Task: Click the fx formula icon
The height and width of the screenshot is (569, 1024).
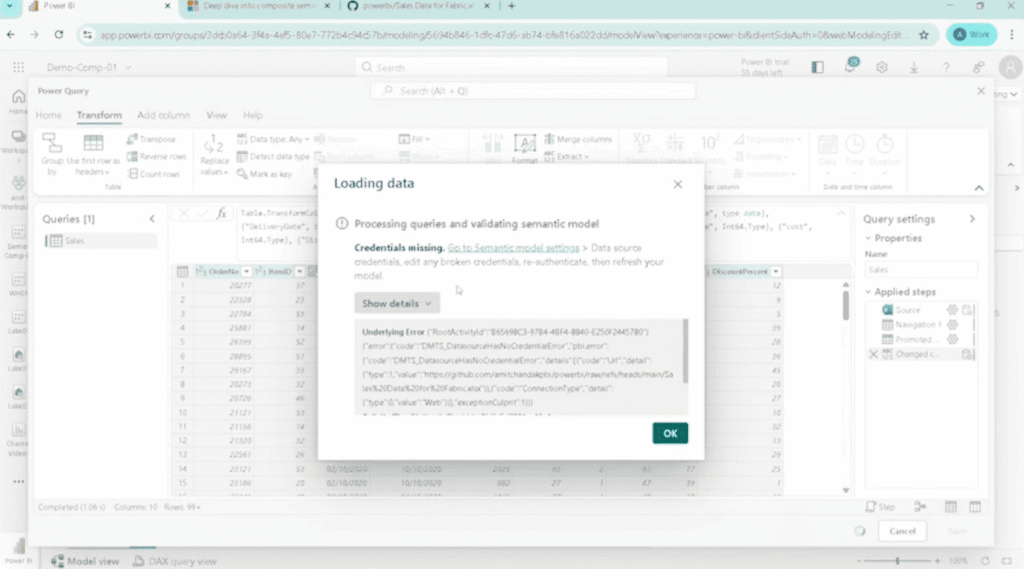Action: point(221,213)
